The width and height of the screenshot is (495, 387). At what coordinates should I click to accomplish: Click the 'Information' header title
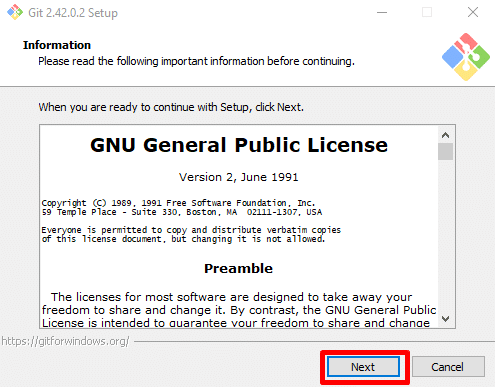[57, 45]
